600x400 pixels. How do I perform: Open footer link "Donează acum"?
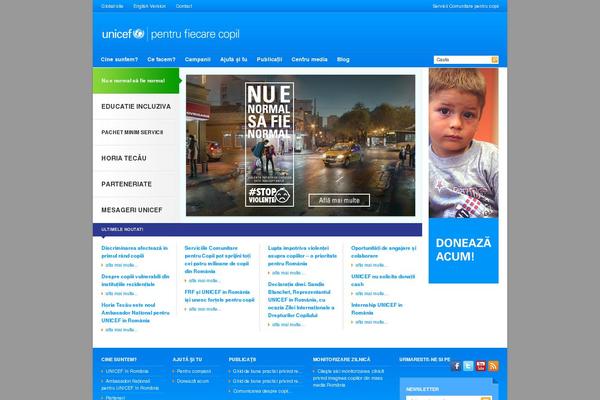[x=192, y=381]
